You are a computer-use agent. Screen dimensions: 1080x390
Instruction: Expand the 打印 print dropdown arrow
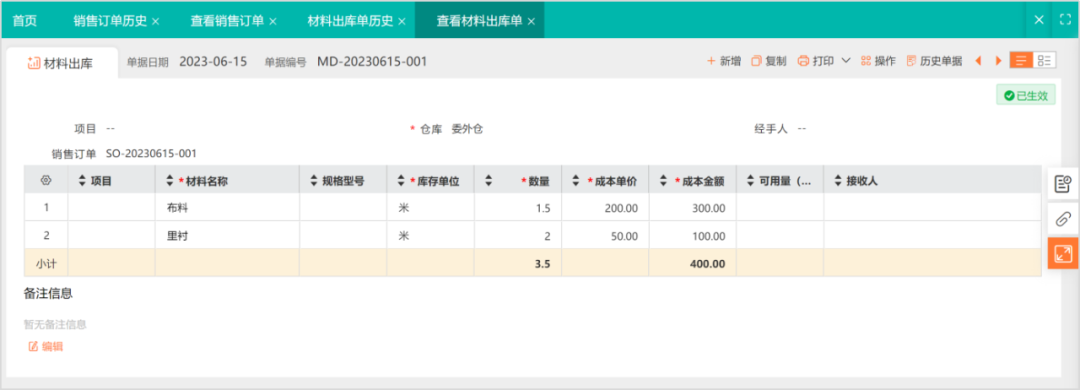[x=846, y=61]
